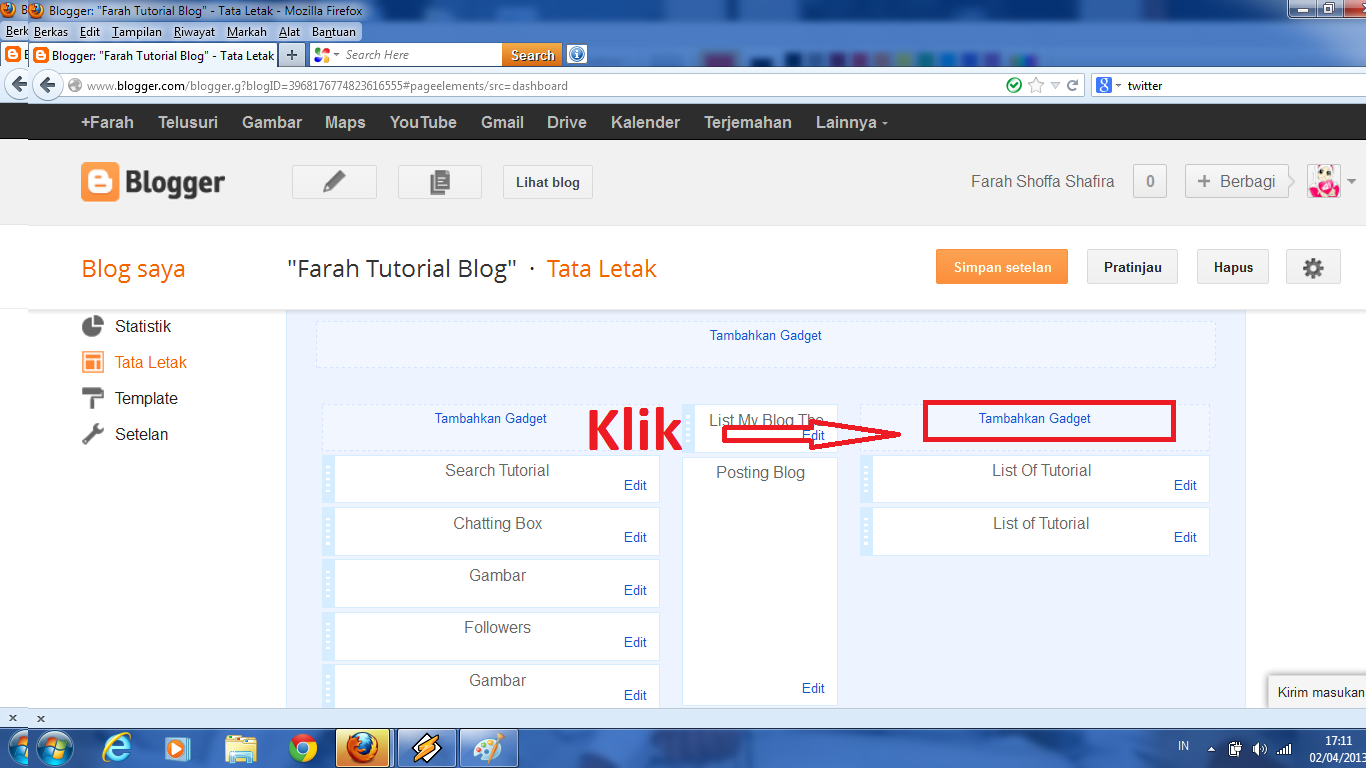Click top full-width Tambahkan Gadget link

766,336
